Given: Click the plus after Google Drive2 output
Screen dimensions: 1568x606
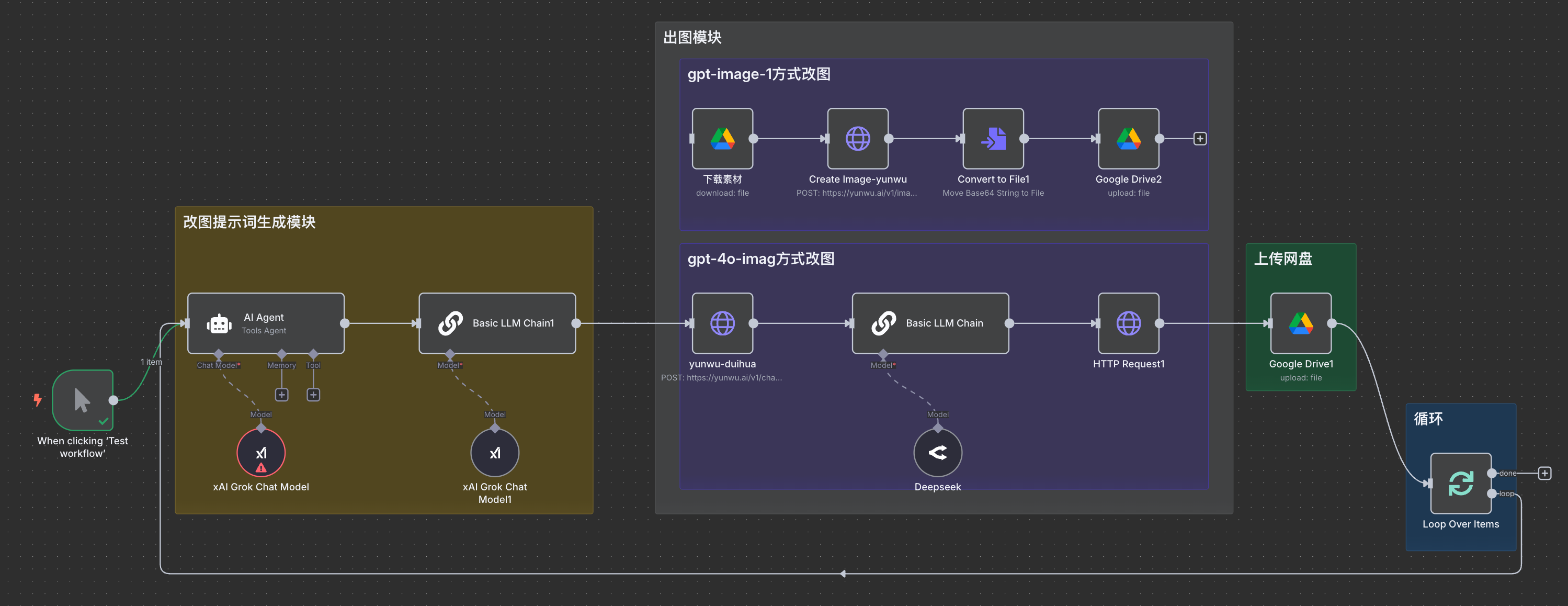Looking at the screenshot, I should (1200, 139).
